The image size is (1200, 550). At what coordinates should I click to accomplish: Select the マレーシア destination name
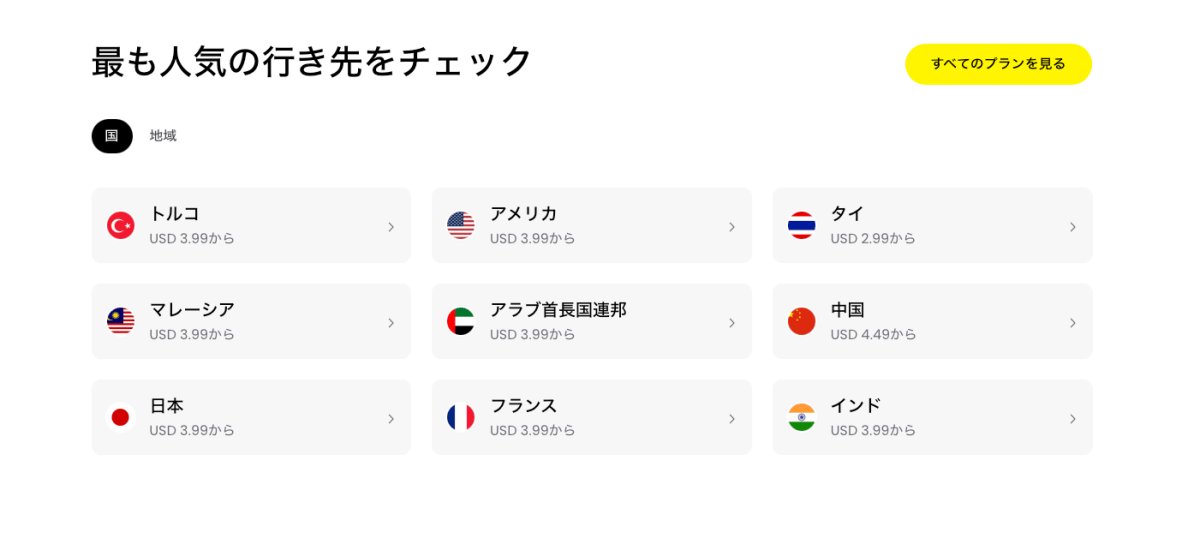[192, 310]
